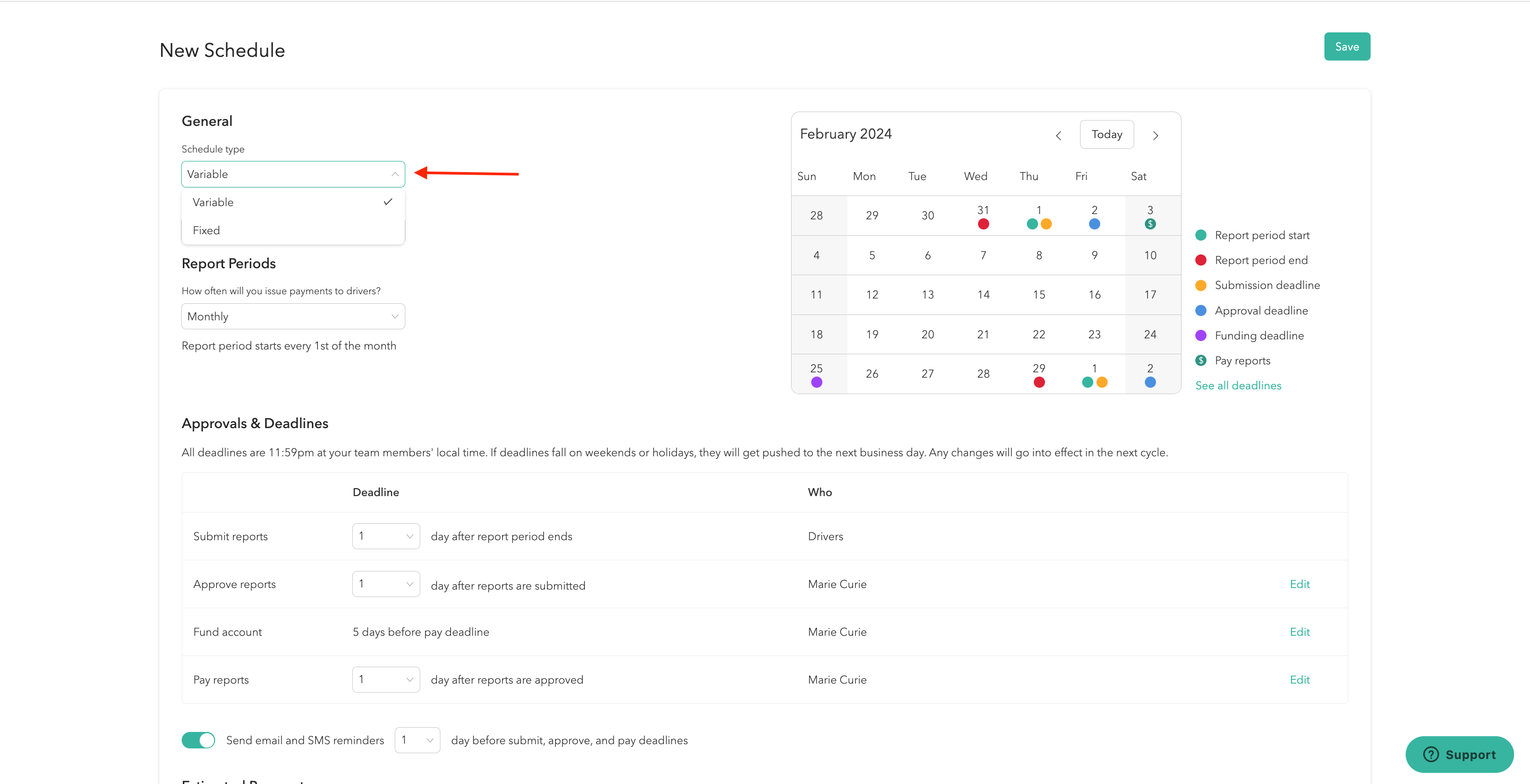Viewport: 1530px width, 784px height.
Task: Open See all deadlines link
Action: [1238, 386]
